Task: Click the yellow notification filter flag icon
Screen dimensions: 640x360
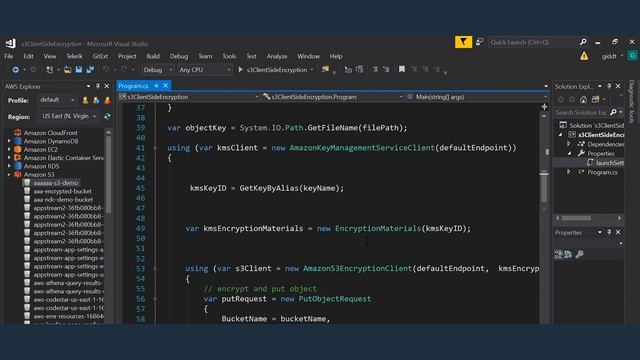Action: point(463,42)
